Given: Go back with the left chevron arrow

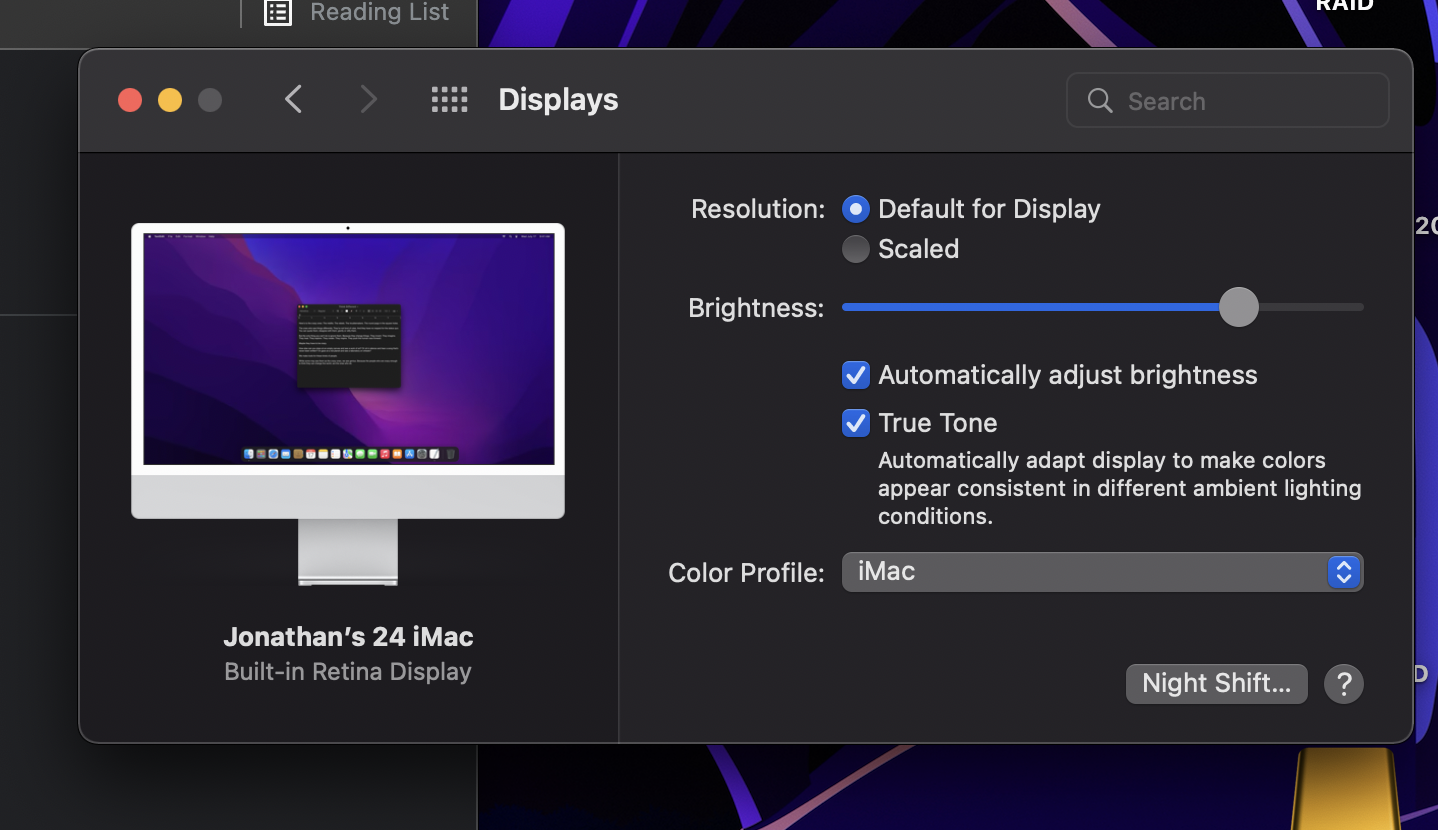Looking at the screenshot, I should click(x=293, y=100).
